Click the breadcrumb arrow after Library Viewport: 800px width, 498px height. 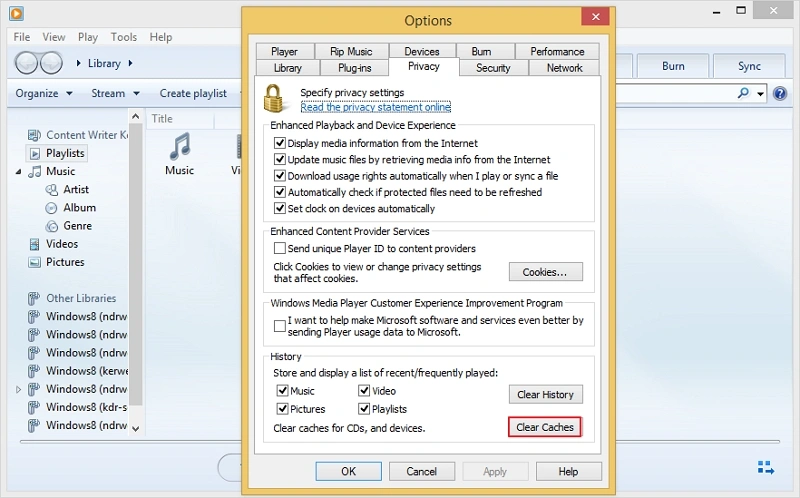coord(130,63)
